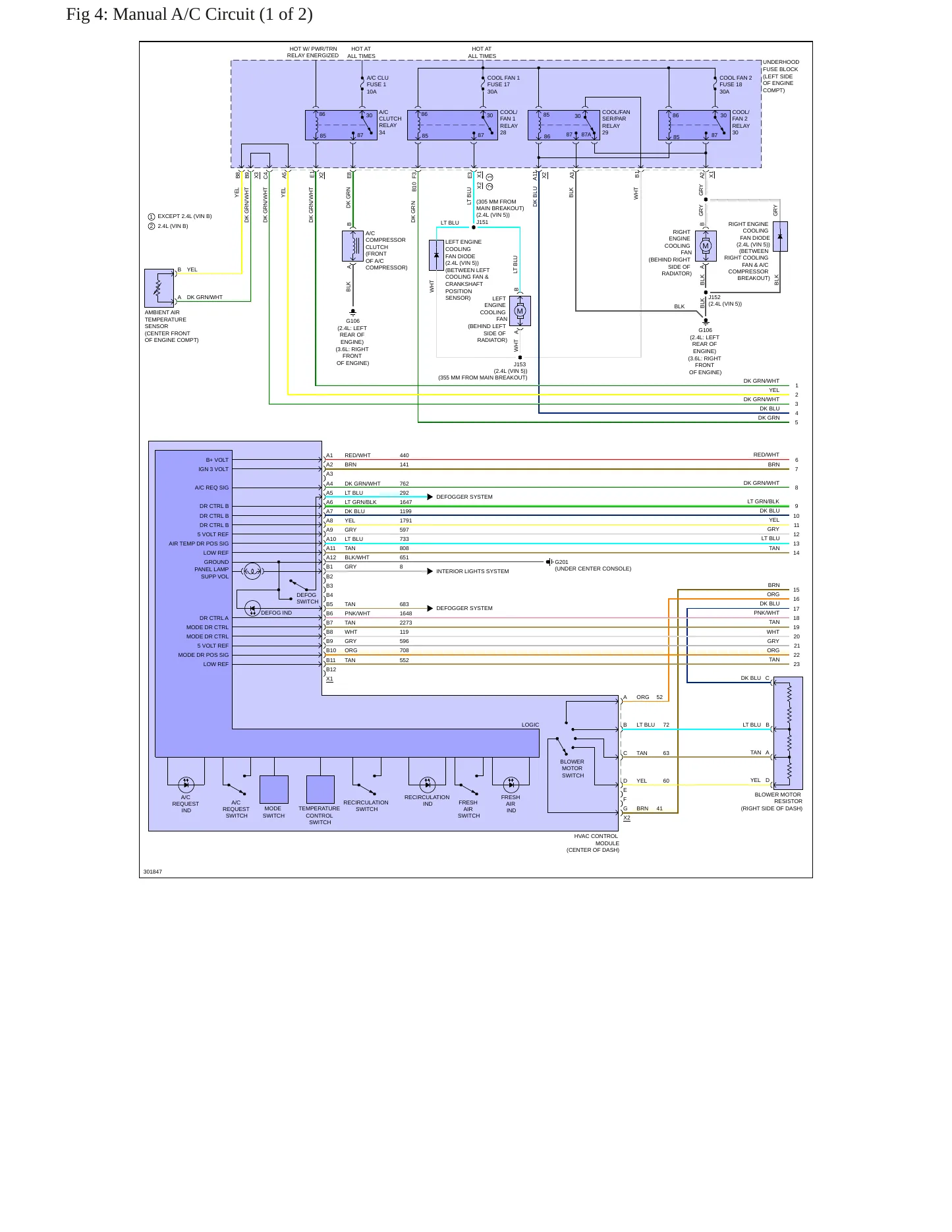This screenshot has width=952, height=1232.
Task: Click the 'J152' junction label
Action: 715,297
